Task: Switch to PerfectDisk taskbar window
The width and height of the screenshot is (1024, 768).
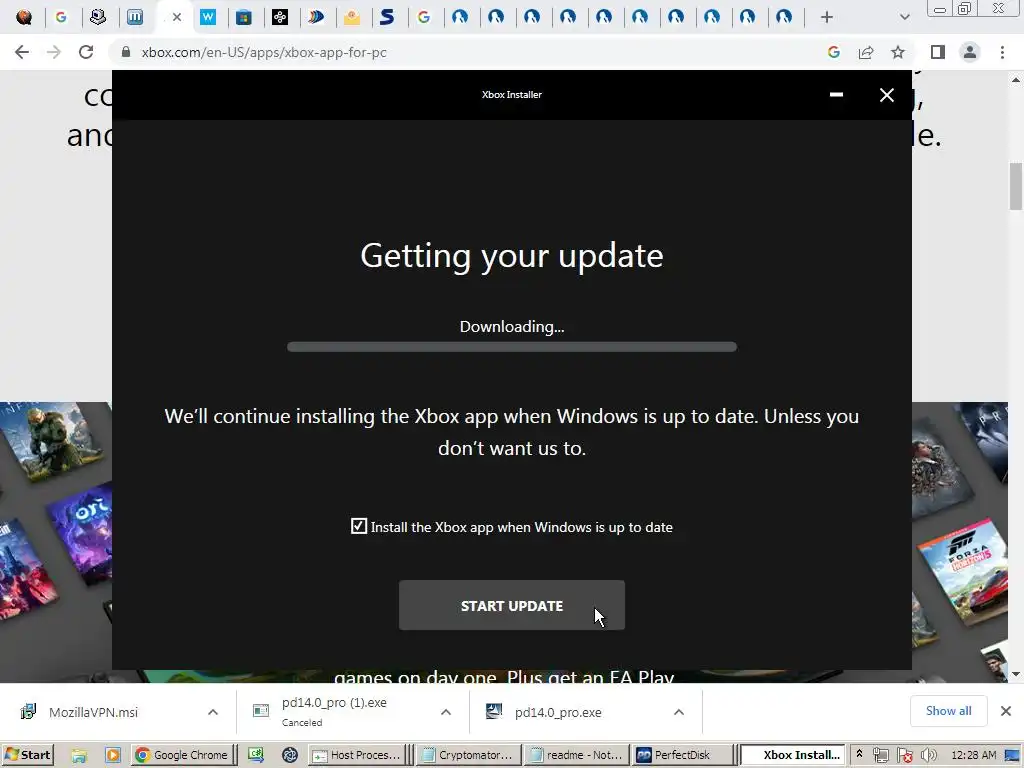Action: coord(683,755)
